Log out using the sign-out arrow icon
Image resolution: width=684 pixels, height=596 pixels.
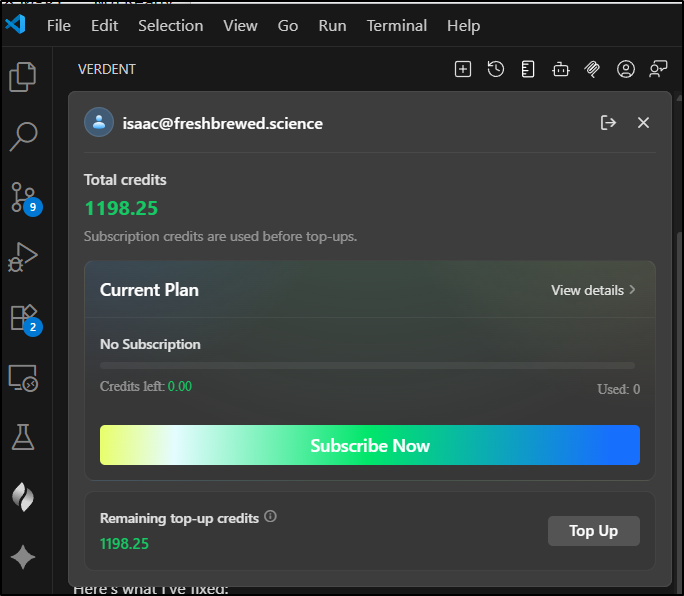[608, 123]
